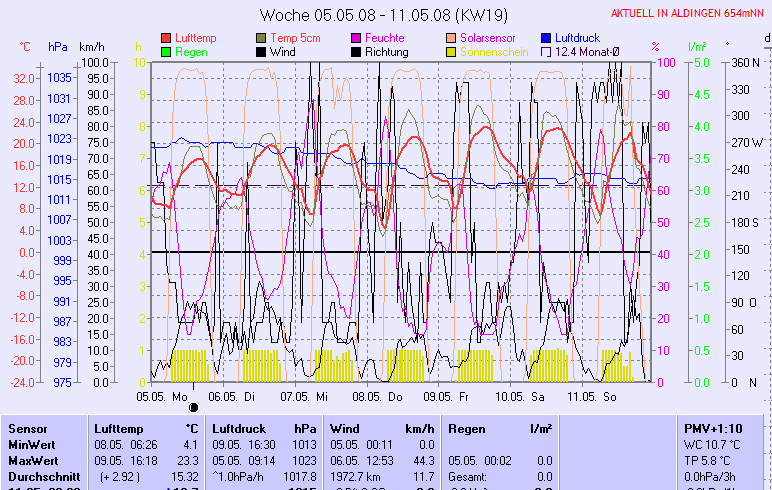Click the olive Temp 5cm legend swatch
Screen dimensions: 772x490
pyautogui.click(x=262, y=38)
